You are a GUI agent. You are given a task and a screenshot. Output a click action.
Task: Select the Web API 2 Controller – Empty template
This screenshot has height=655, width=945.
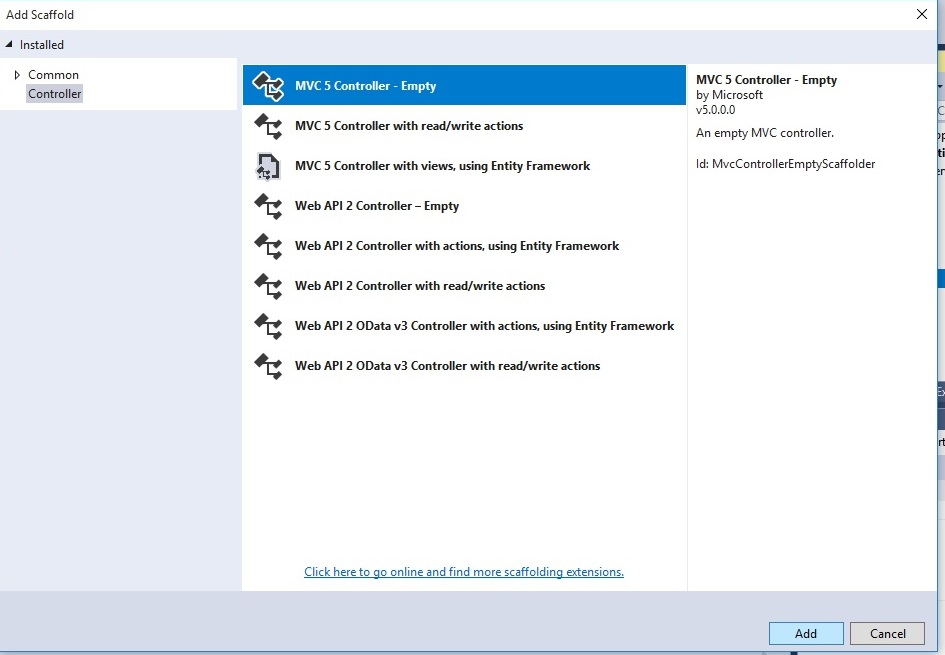(378, 206)
